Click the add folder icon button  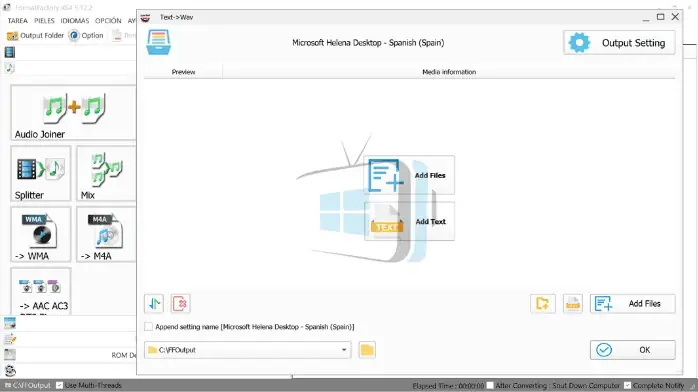543,304
